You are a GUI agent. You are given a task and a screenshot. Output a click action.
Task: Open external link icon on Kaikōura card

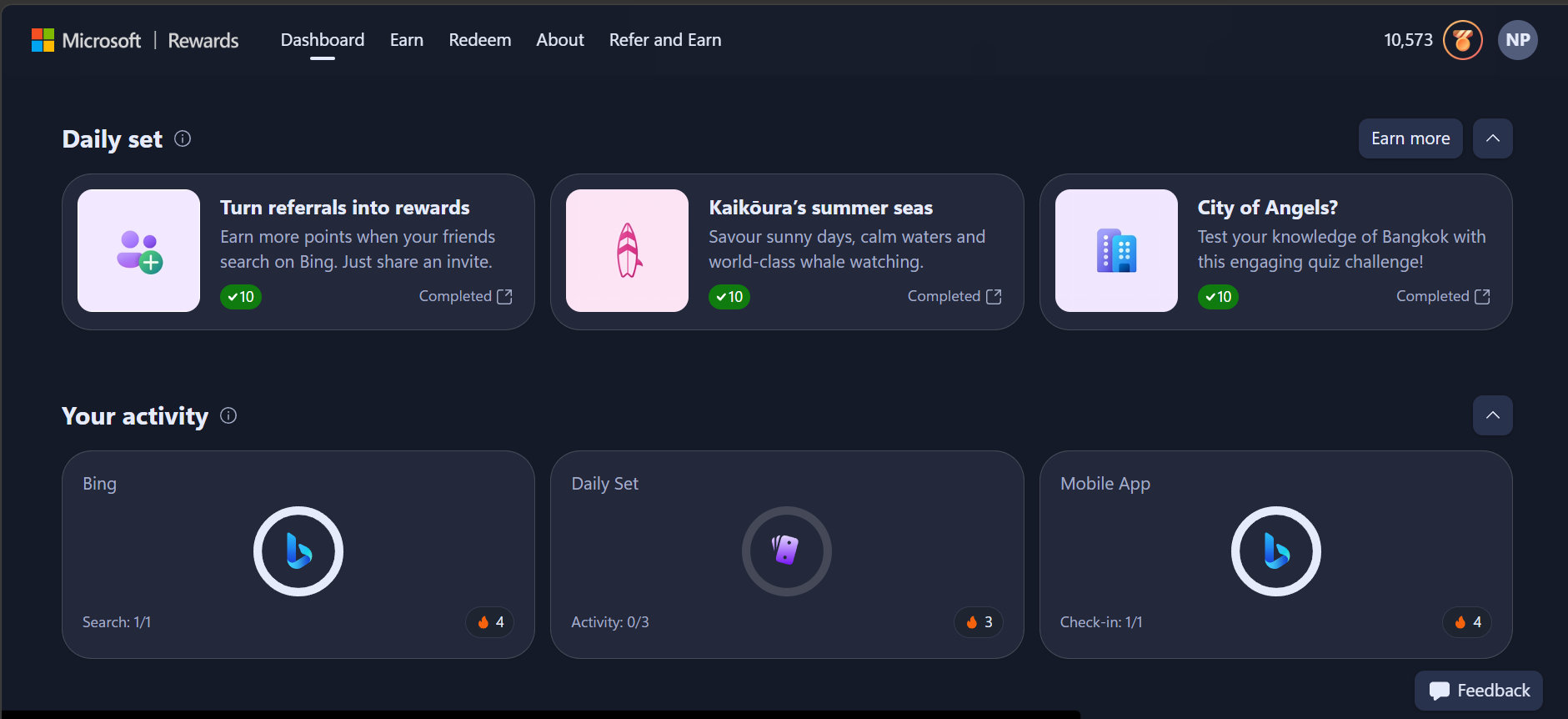tap(994, 297)
